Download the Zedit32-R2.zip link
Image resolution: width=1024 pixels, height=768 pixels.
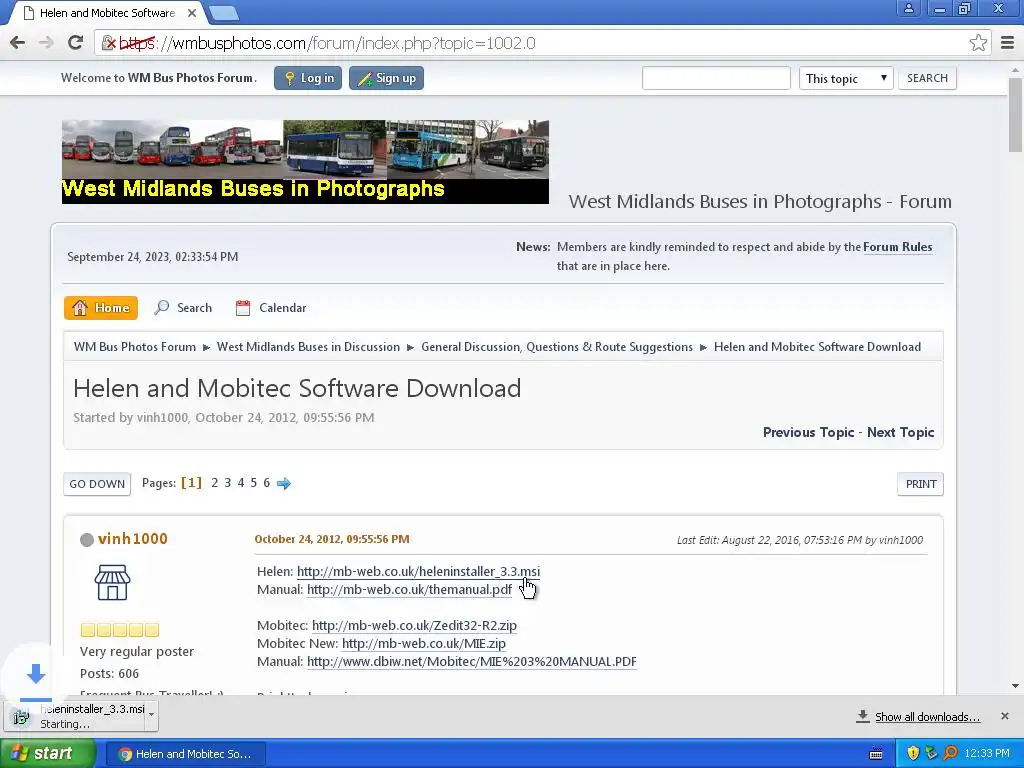click(414, 626)
